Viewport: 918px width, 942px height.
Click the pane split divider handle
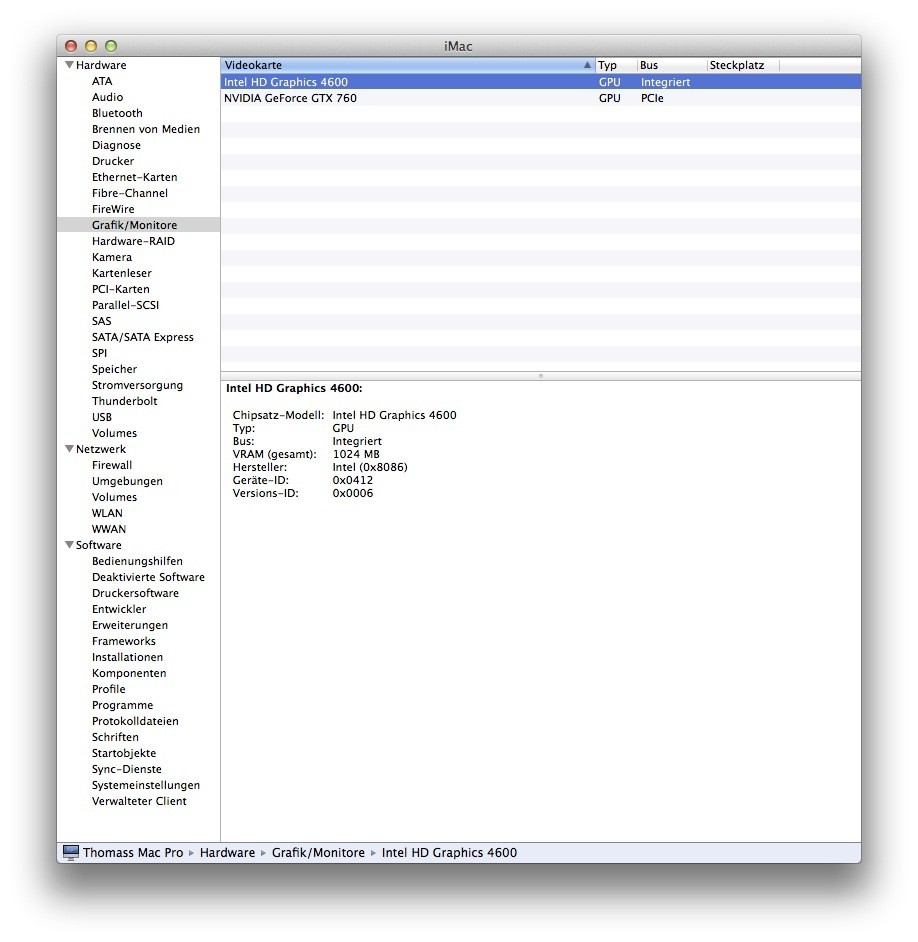pos(541,376)
